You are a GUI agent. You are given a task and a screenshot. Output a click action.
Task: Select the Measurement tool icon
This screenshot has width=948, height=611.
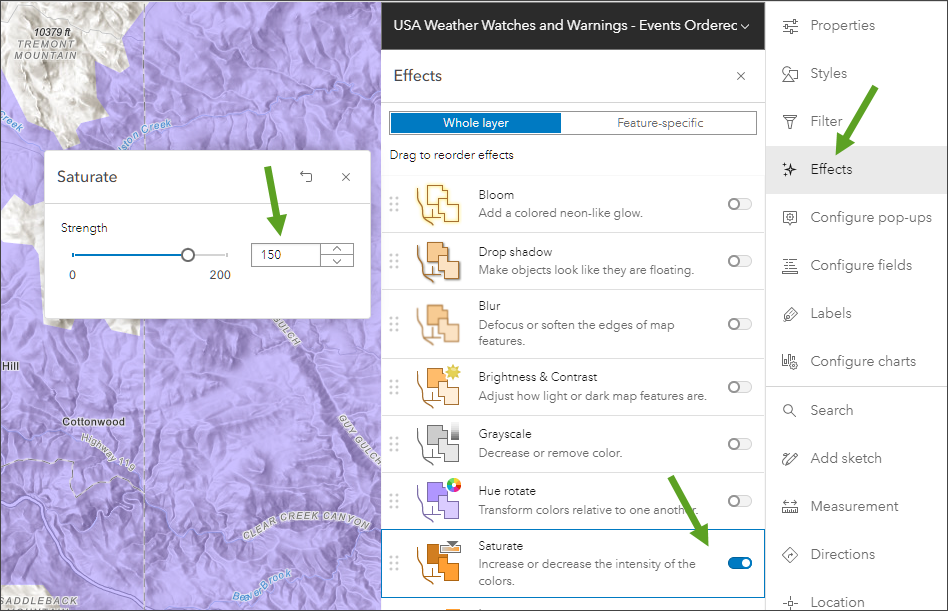point(790,507)
